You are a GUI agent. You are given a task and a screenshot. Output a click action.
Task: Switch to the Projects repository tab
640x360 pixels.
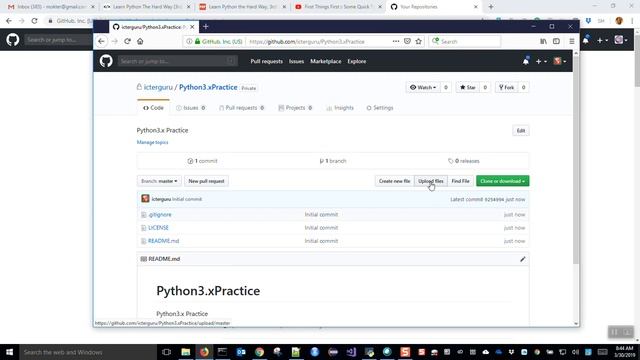[x=295, y=108]
